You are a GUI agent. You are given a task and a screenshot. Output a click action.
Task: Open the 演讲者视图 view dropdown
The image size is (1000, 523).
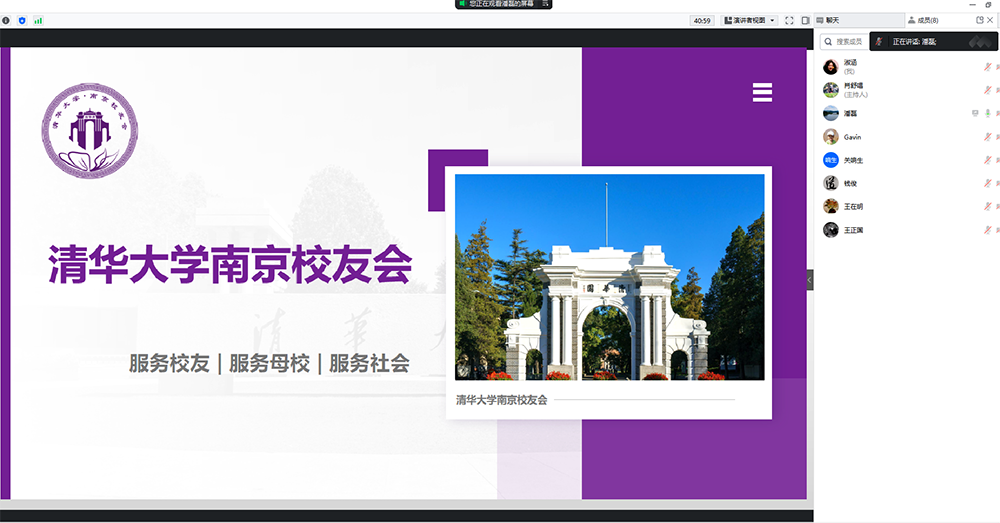pos(749,20)
